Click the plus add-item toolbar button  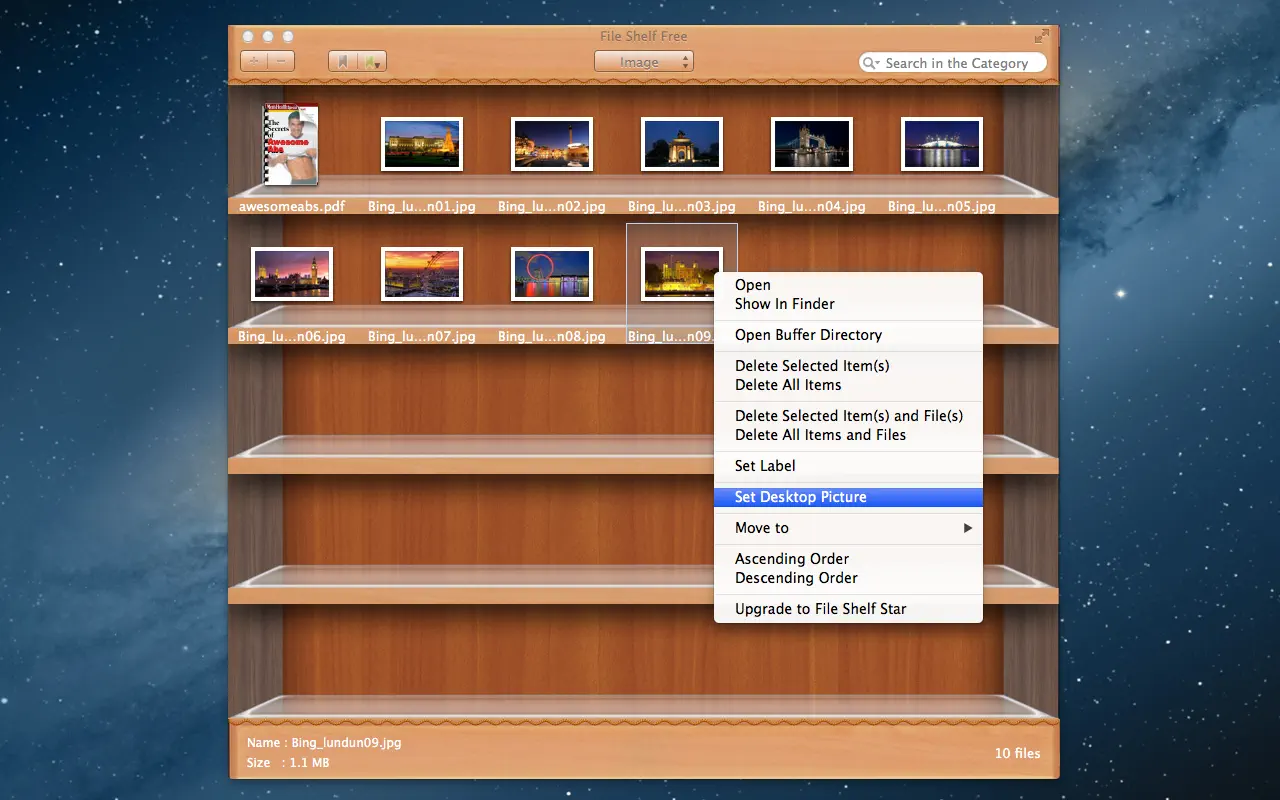[x=255, y=61]
